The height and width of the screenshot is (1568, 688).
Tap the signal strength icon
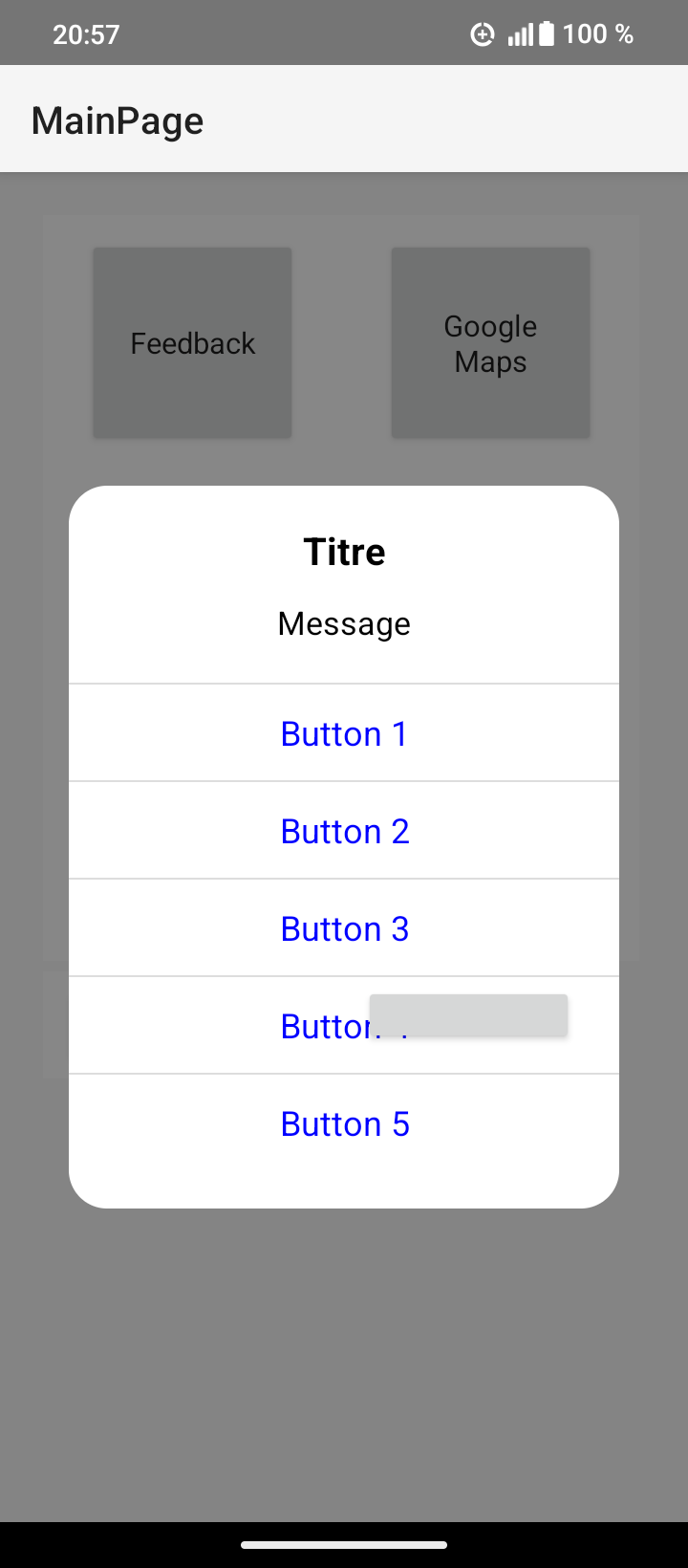(x=520, y=35)
